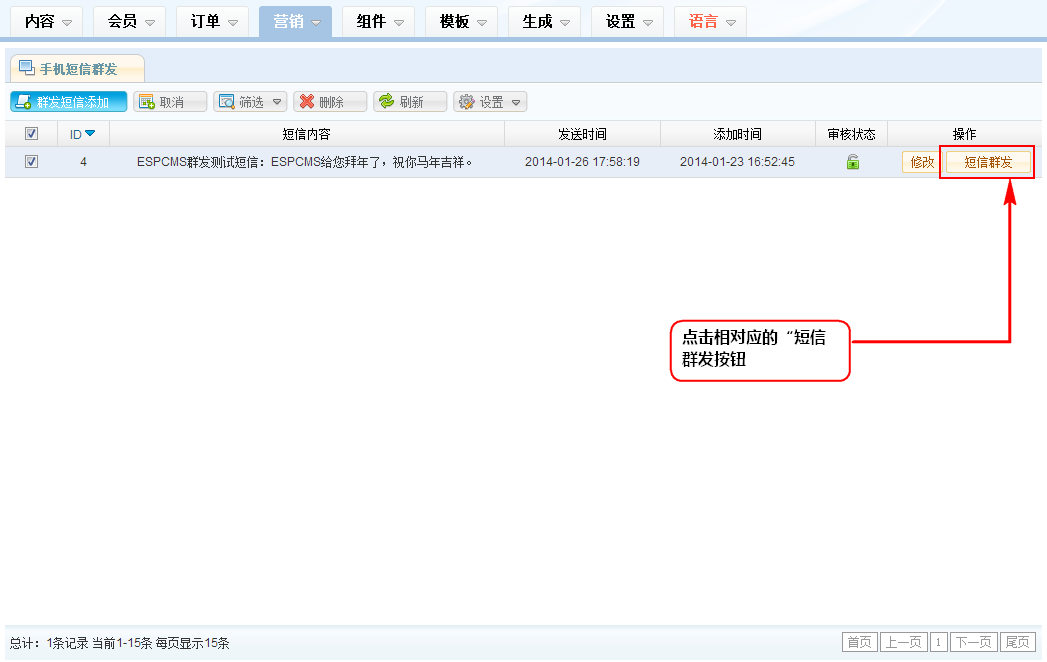The image size is (1047, 662).
Task: Click the 取消 toolbar icon
Action: tap(146, 102)
